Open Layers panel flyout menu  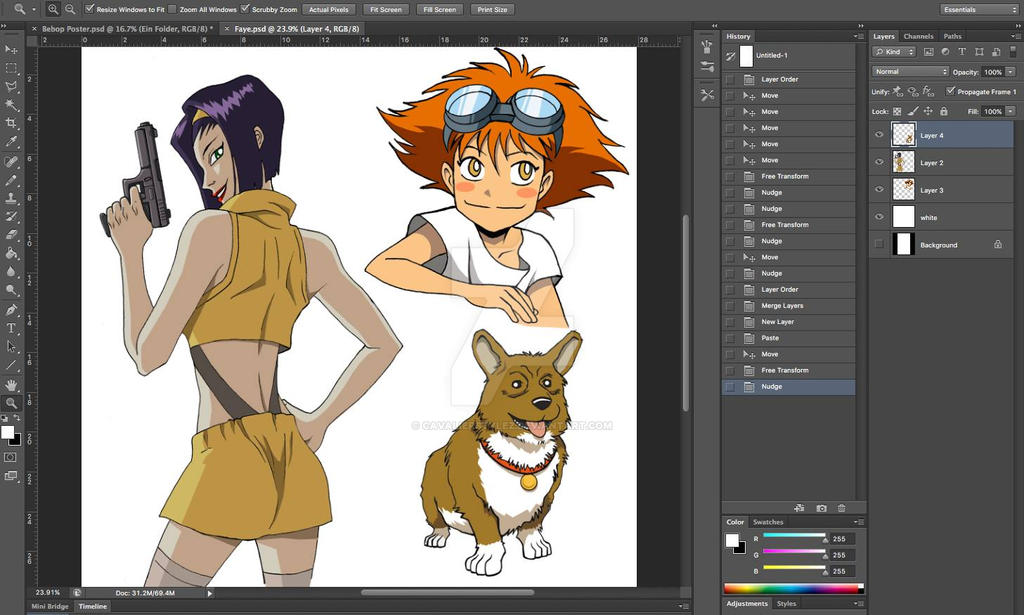pyautogui.click(x=1017, y=37)
